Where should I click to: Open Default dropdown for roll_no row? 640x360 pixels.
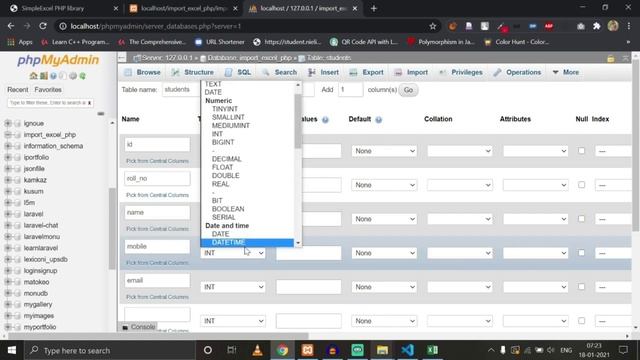[384, 185]
